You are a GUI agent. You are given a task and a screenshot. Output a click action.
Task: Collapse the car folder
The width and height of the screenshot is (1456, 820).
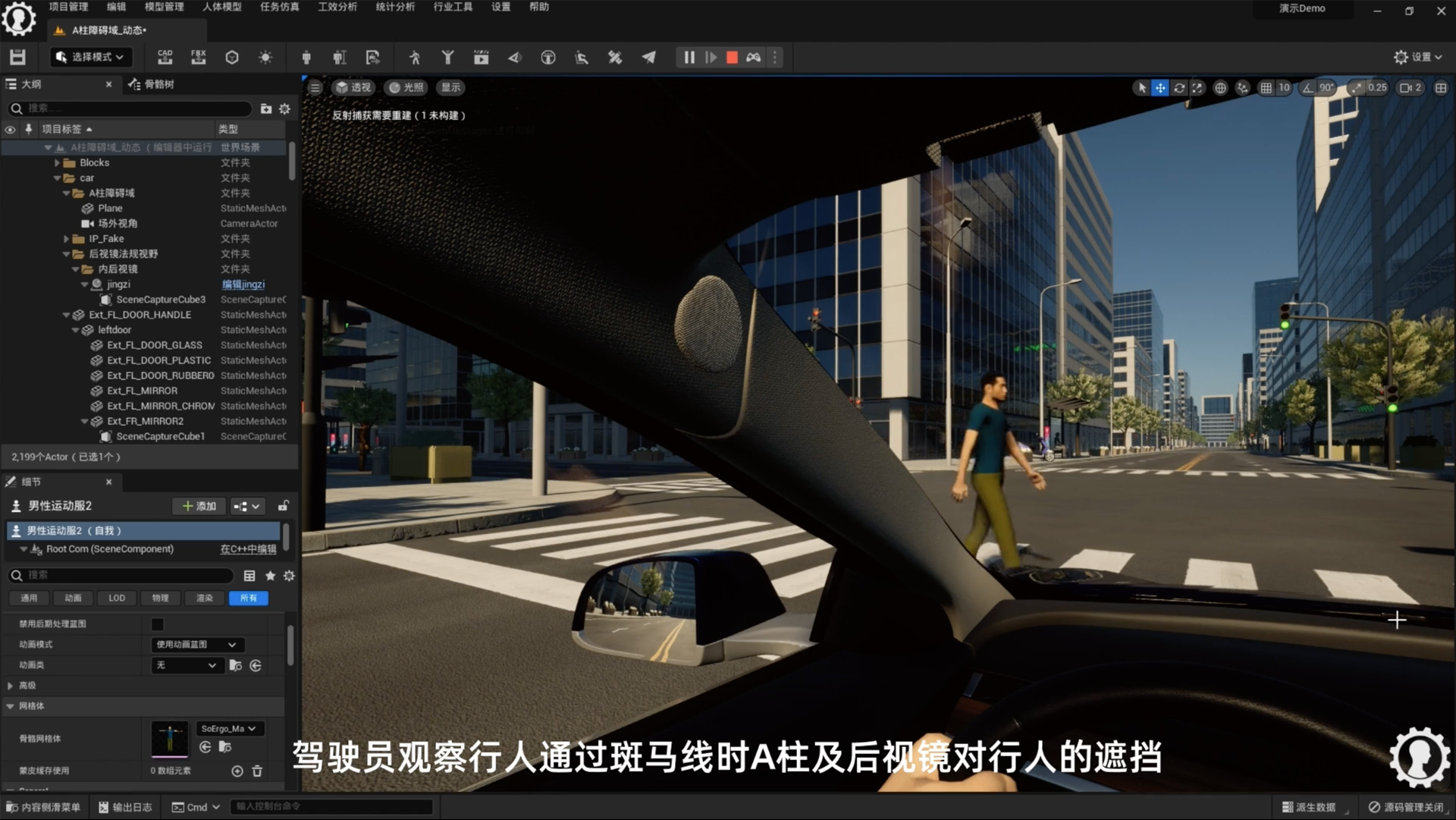(x=57, y=178)
